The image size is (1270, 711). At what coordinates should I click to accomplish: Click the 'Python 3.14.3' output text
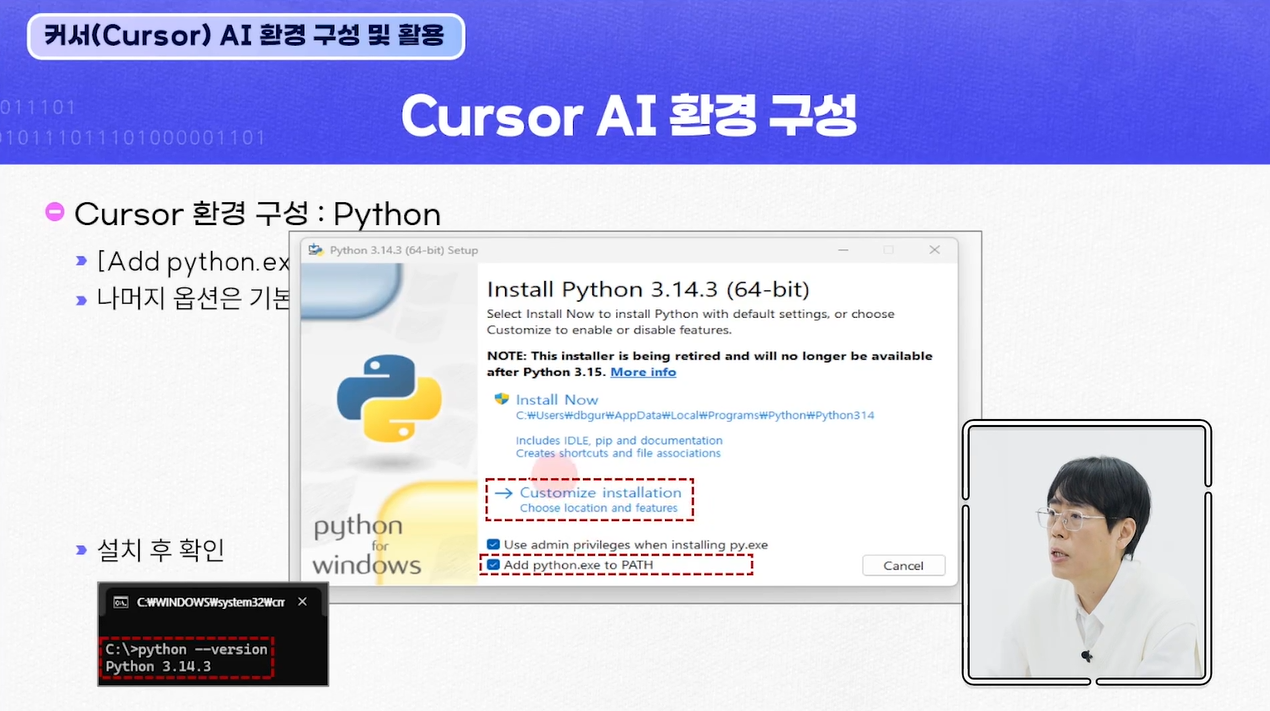coord(158,666)
